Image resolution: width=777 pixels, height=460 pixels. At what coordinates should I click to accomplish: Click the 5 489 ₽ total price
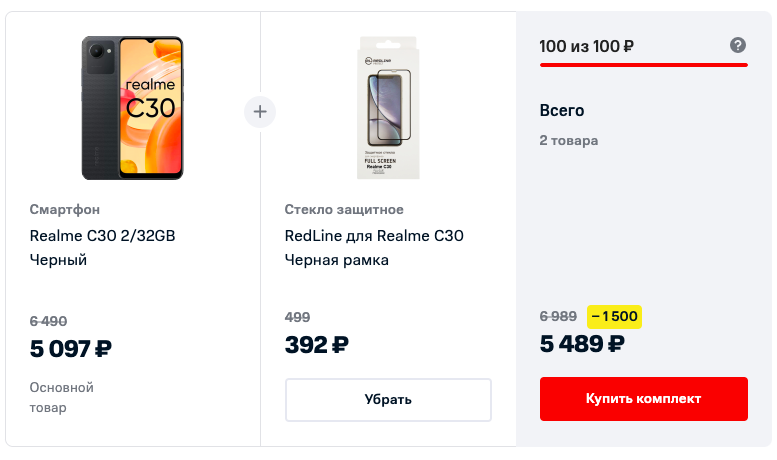coord(582,344)
